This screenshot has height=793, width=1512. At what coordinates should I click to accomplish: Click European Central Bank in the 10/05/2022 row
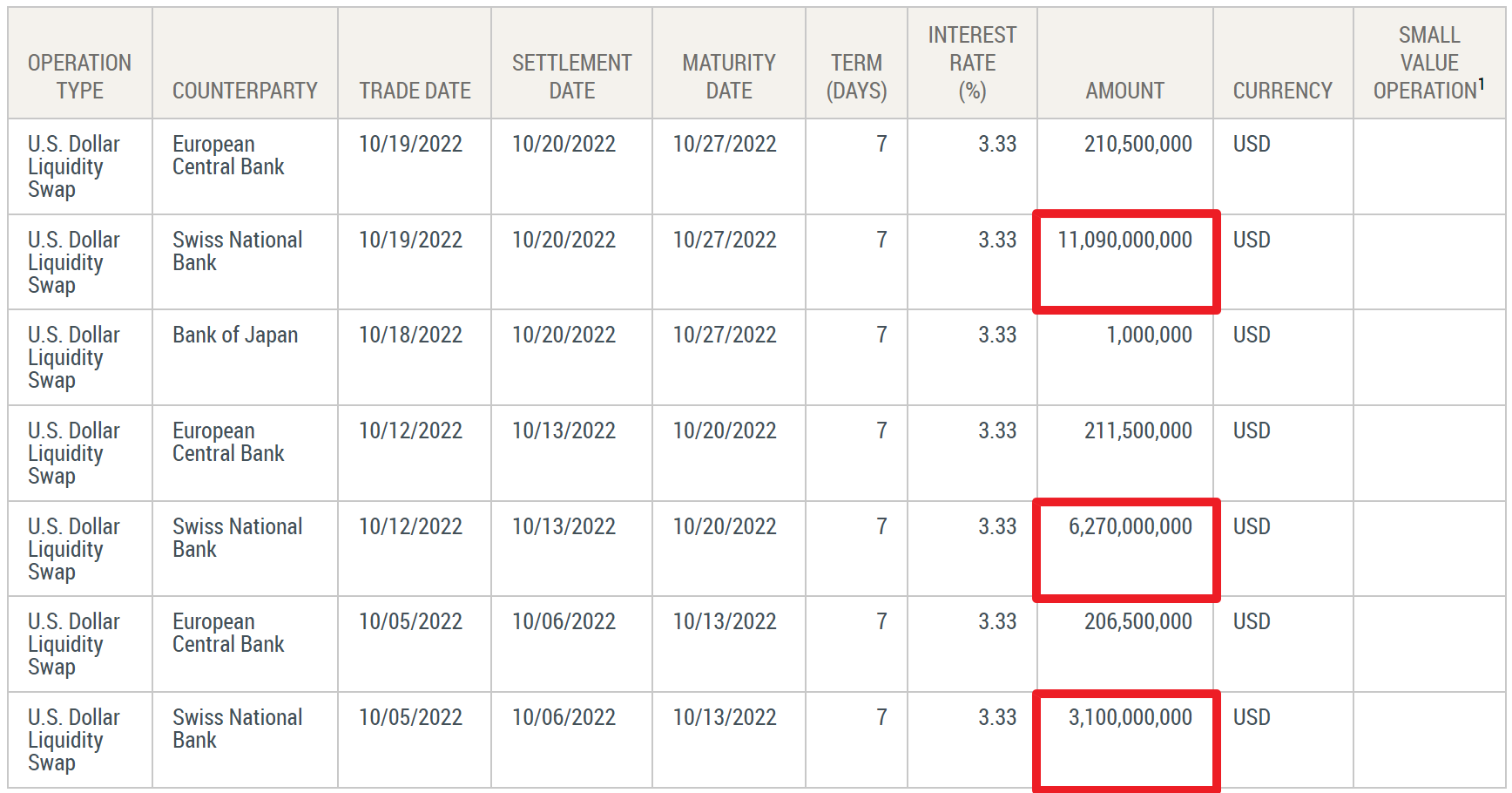pos(228,633)
